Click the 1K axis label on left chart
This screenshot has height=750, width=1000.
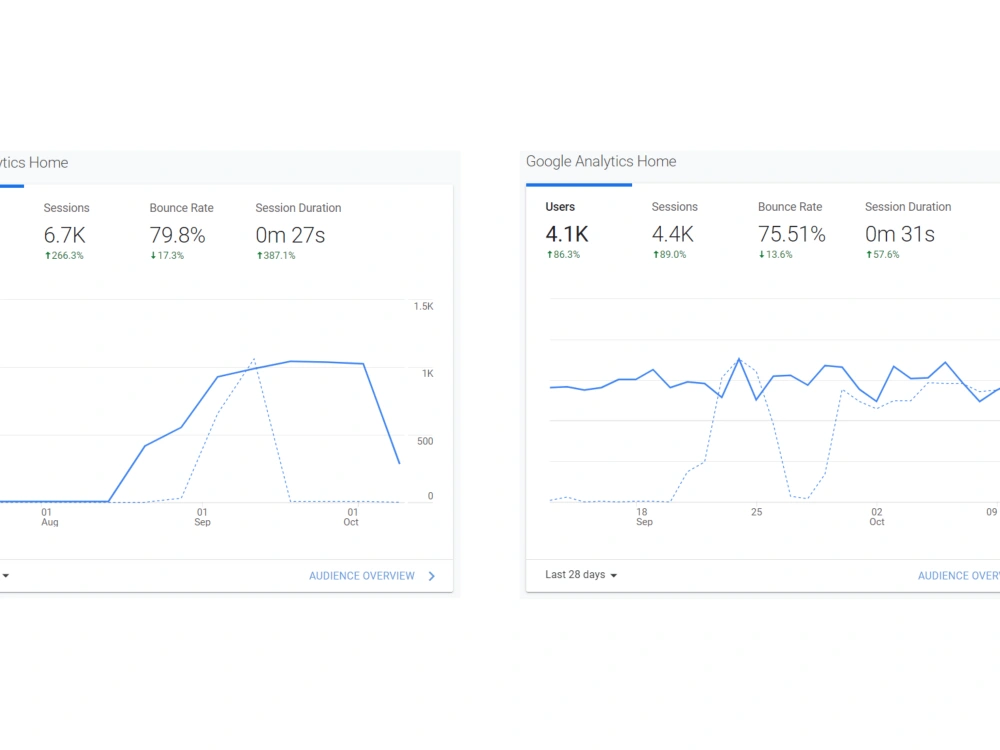[x=427, y=373]
